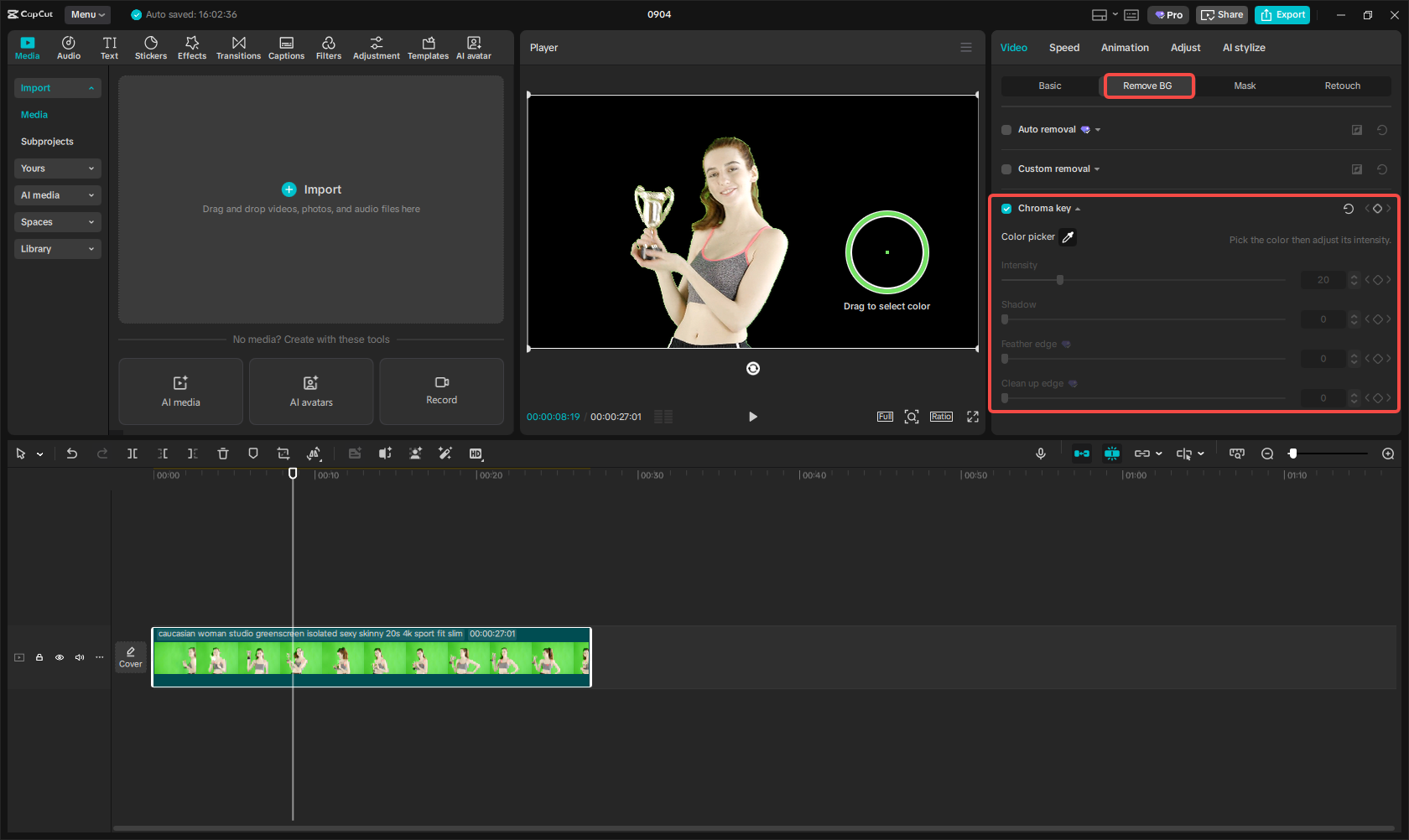Click the Export button

coord(1282,14)
